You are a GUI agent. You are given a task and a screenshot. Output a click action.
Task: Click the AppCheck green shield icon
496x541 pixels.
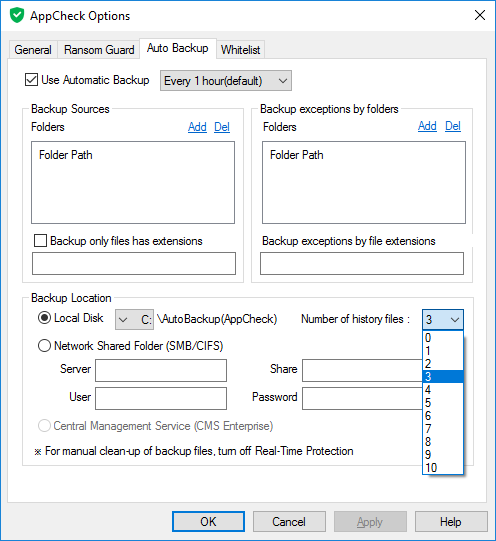pyautogui.click(x=17, y=16)
